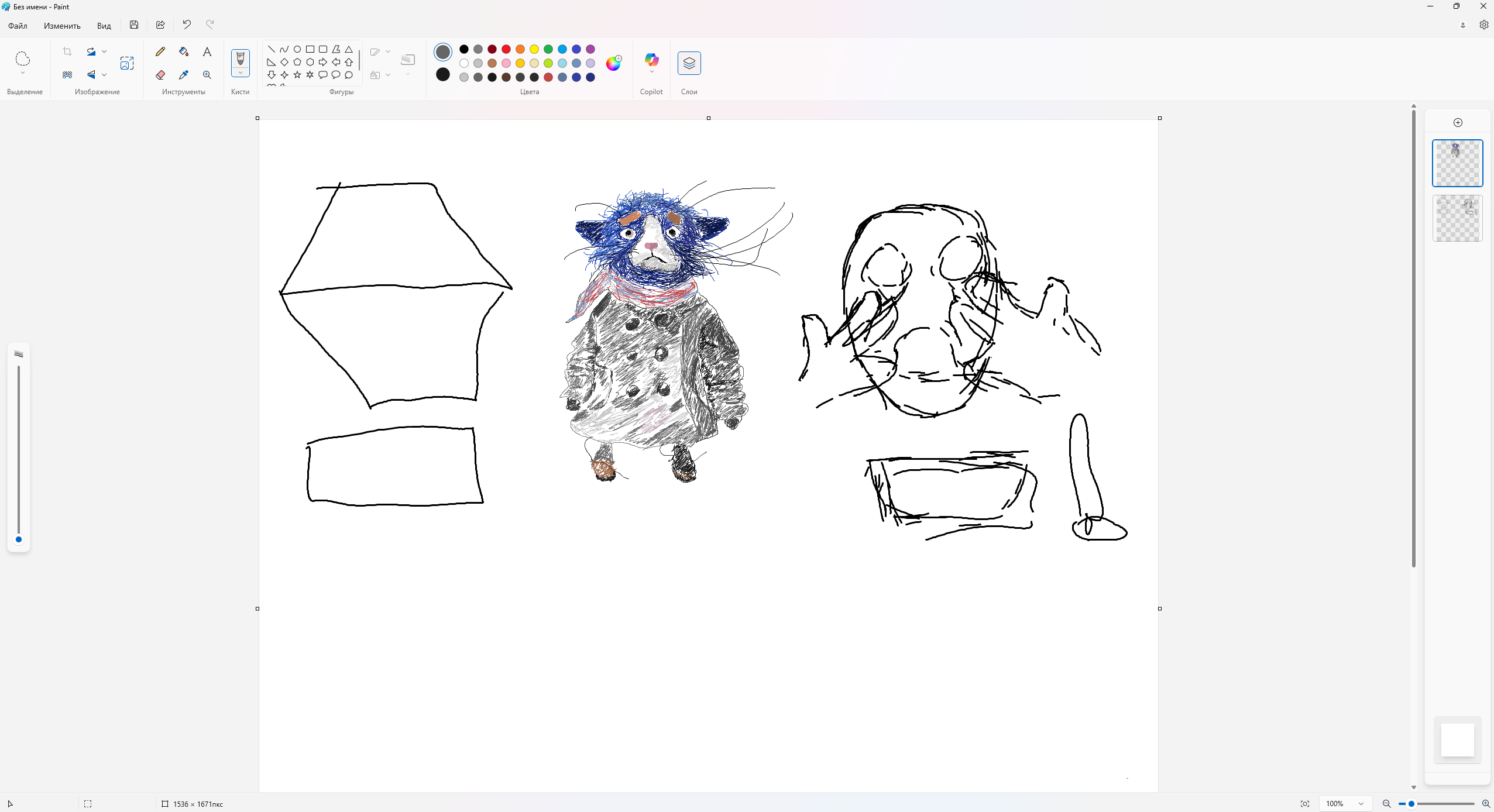Image resolution: width=1494 pixels, height=812 pixels.
Task: Click the remove background icon
Action: 67,75
